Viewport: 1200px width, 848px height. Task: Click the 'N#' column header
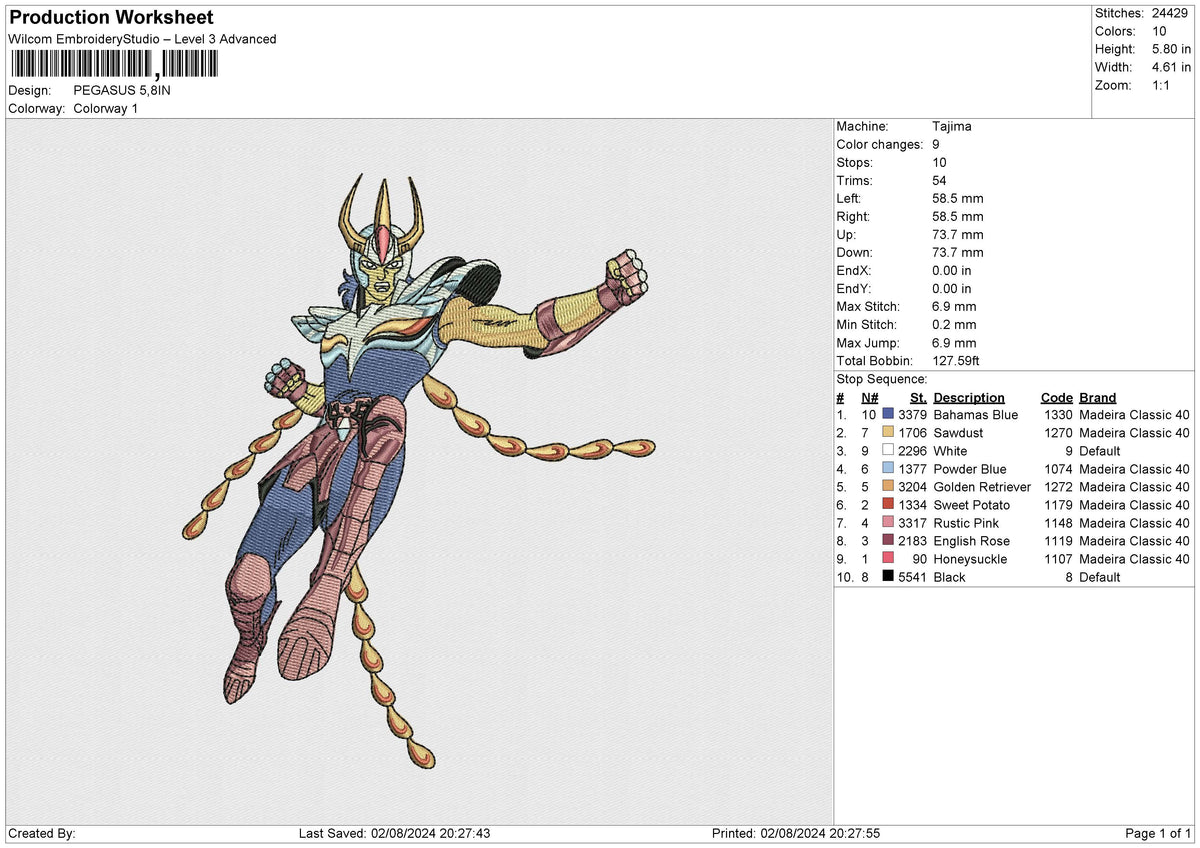point(869,398)
